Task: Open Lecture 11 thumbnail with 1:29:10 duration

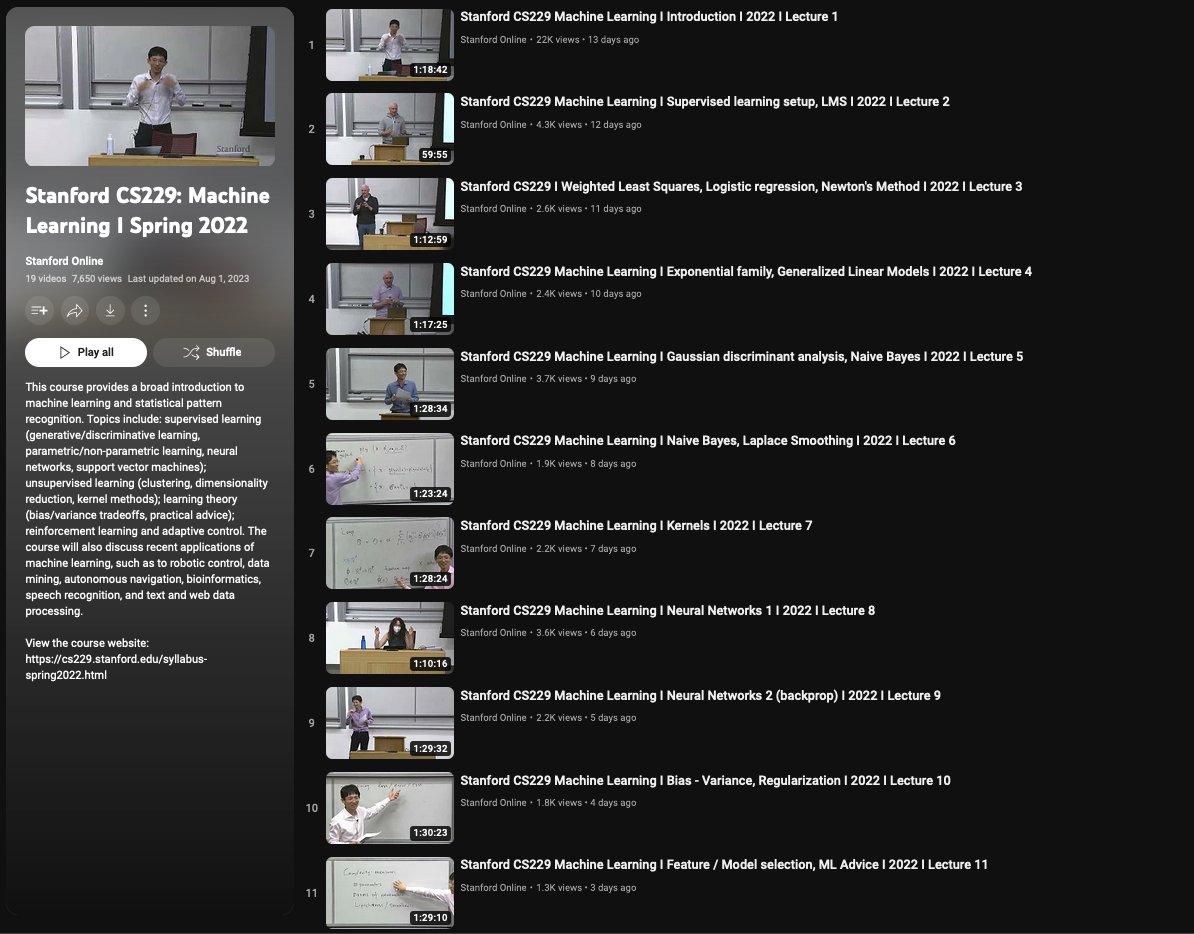Action: [x=390, y=893]
